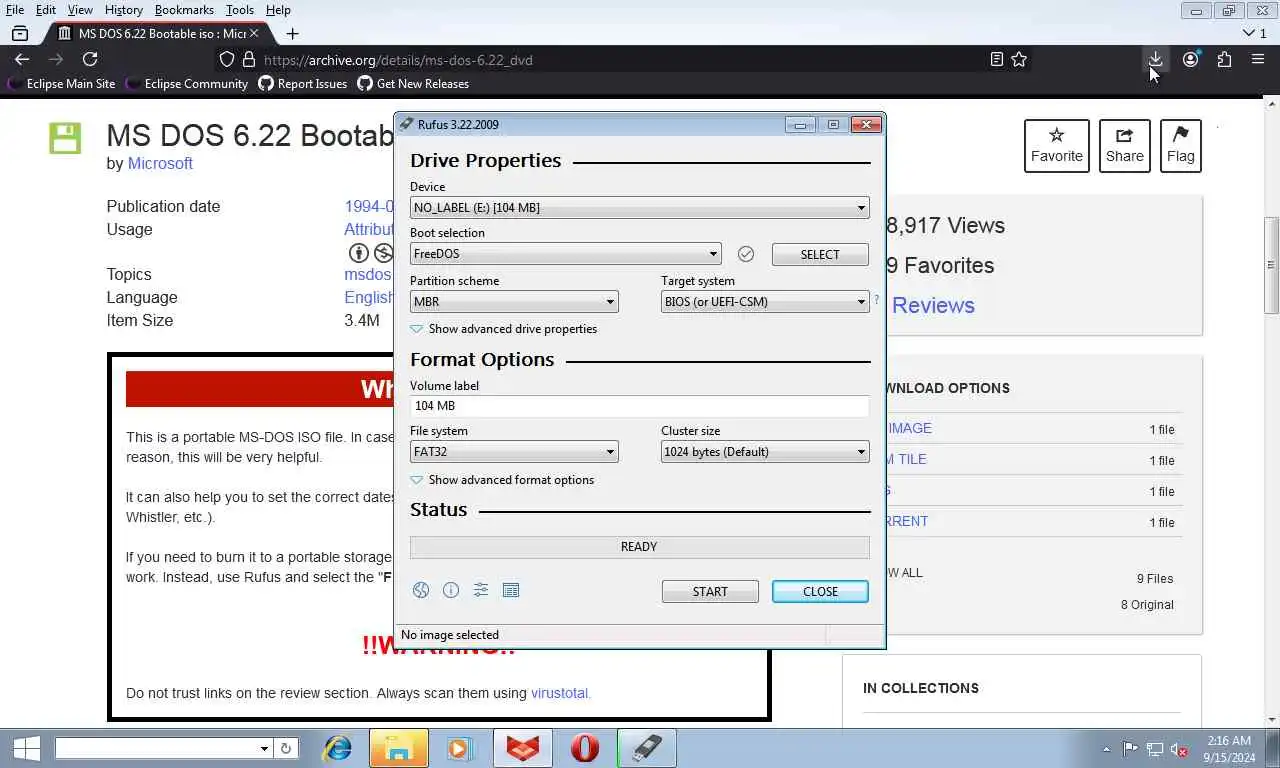Screen dimensions: 1280x768
Task: Open Internet Explorer from taskbar
Action: (x=337, y=748)
